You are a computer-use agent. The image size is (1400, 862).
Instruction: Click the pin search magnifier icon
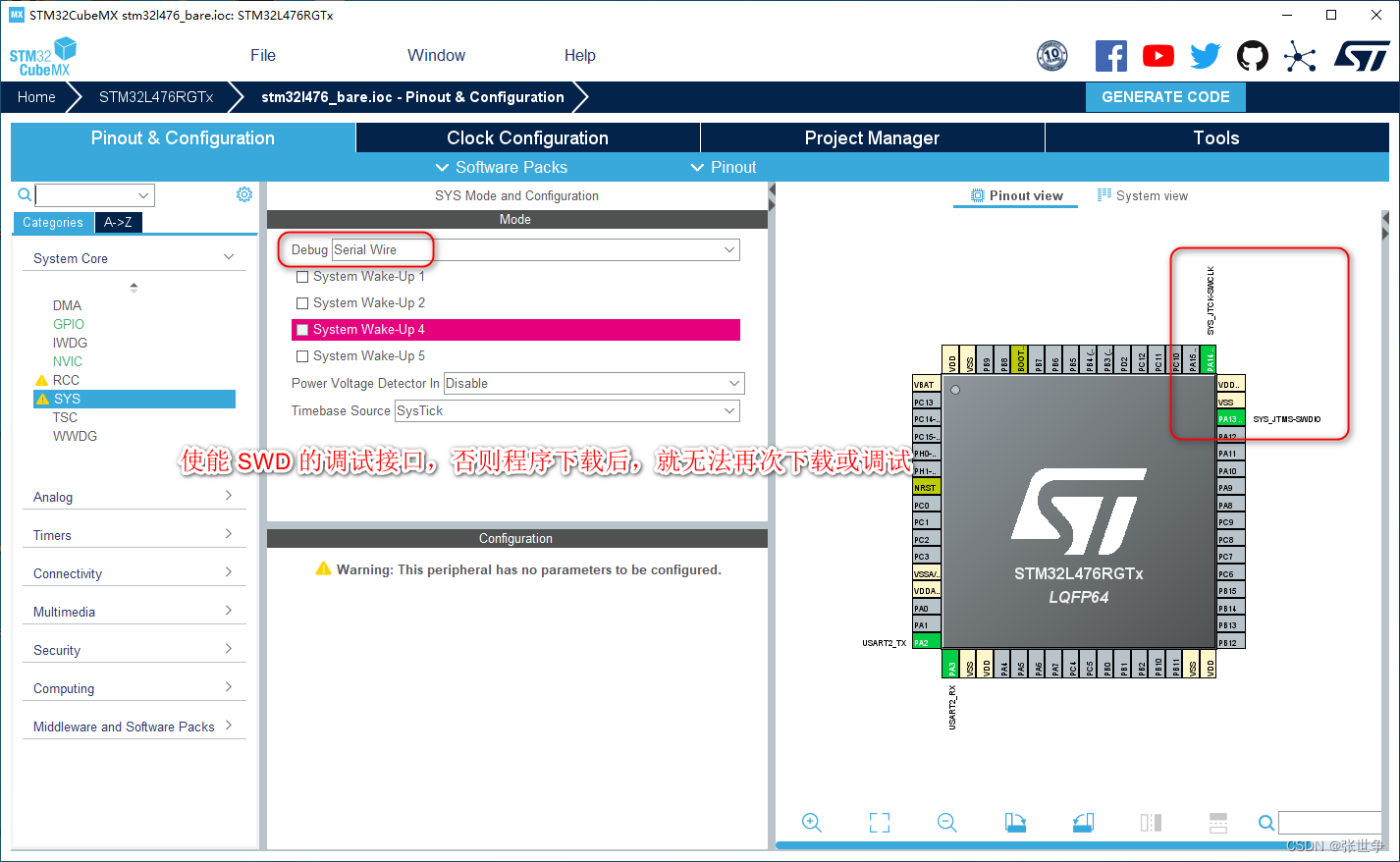[1266, 823]
